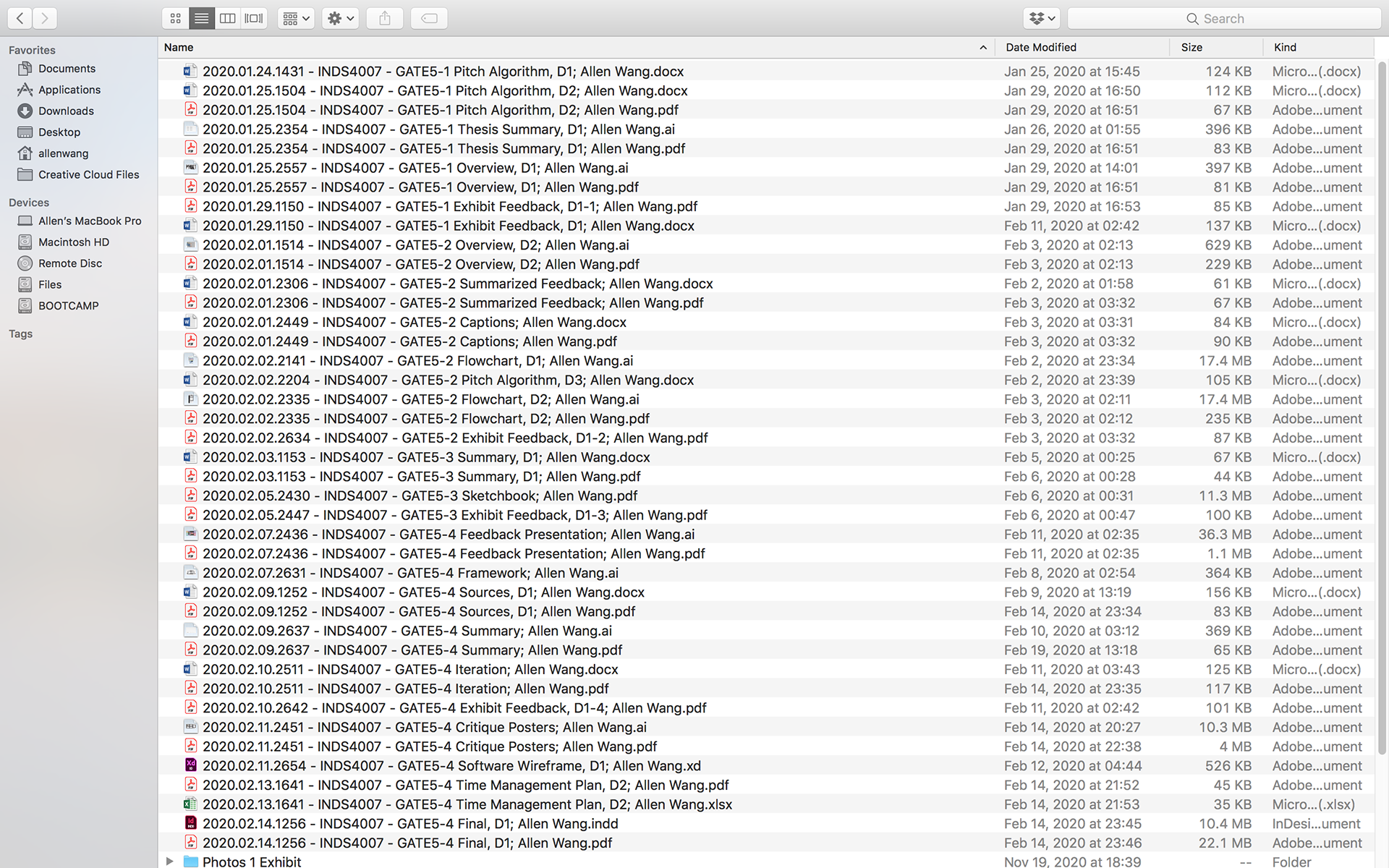Open Desktop in the sidebar

(x=59, y=132)
